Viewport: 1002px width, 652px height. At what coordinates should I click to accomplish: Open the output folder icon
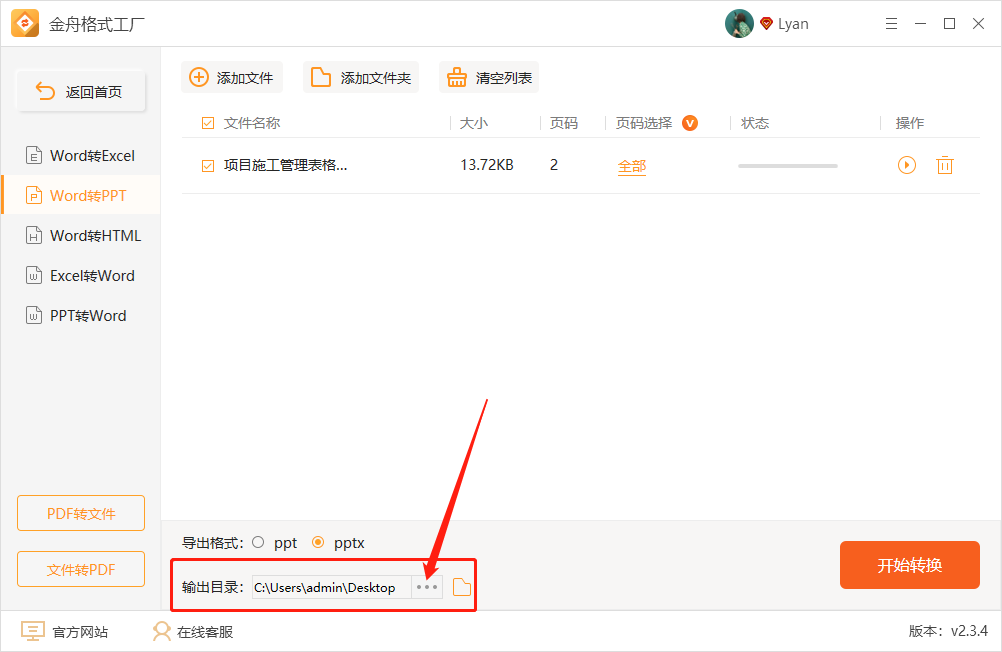(x=461, y=587)
